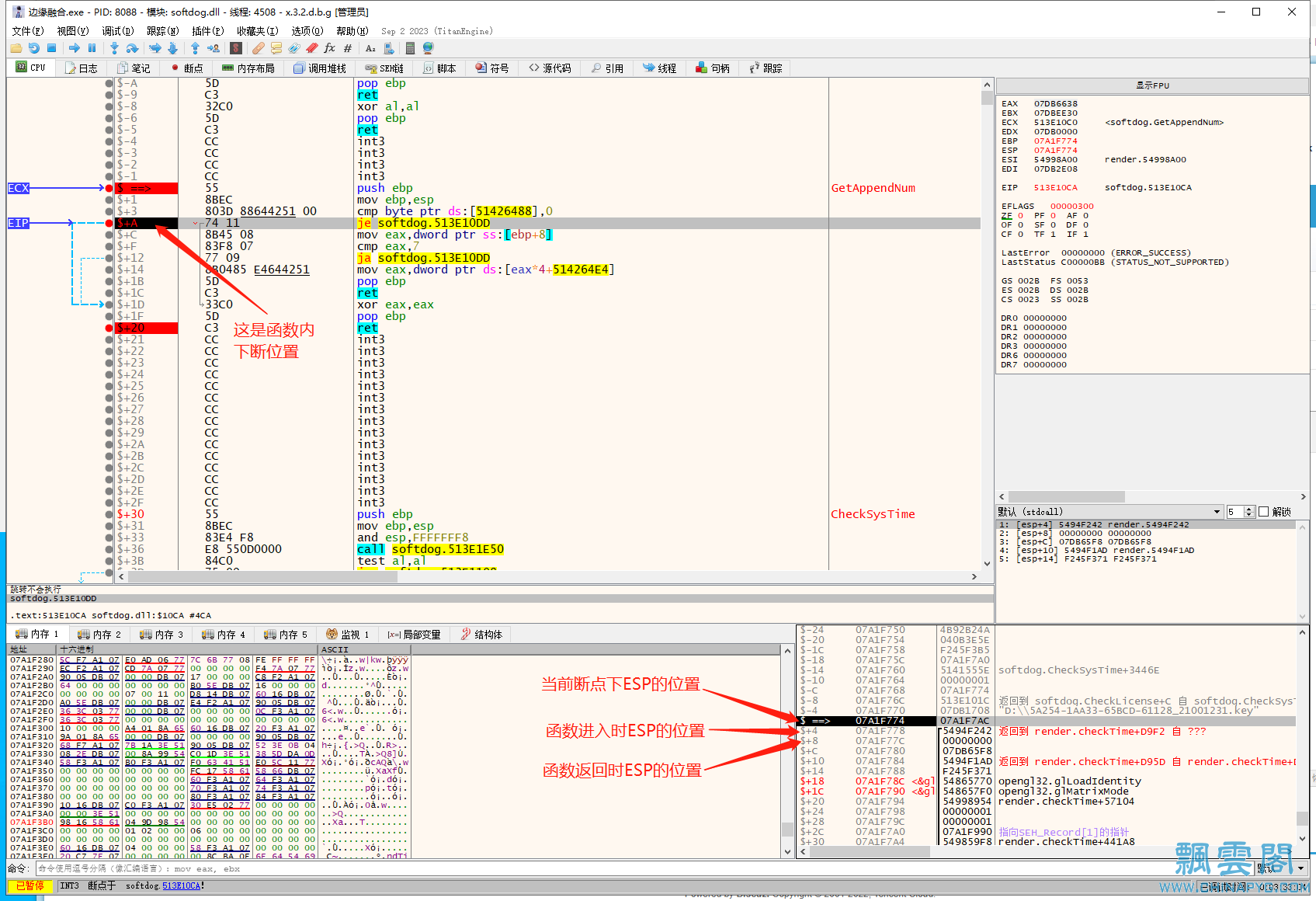The width and height of the screenshot is (1316, 901).
Task: Open the 默认 (stdcall) calling convention dropdown
Action: [1109, 512]
